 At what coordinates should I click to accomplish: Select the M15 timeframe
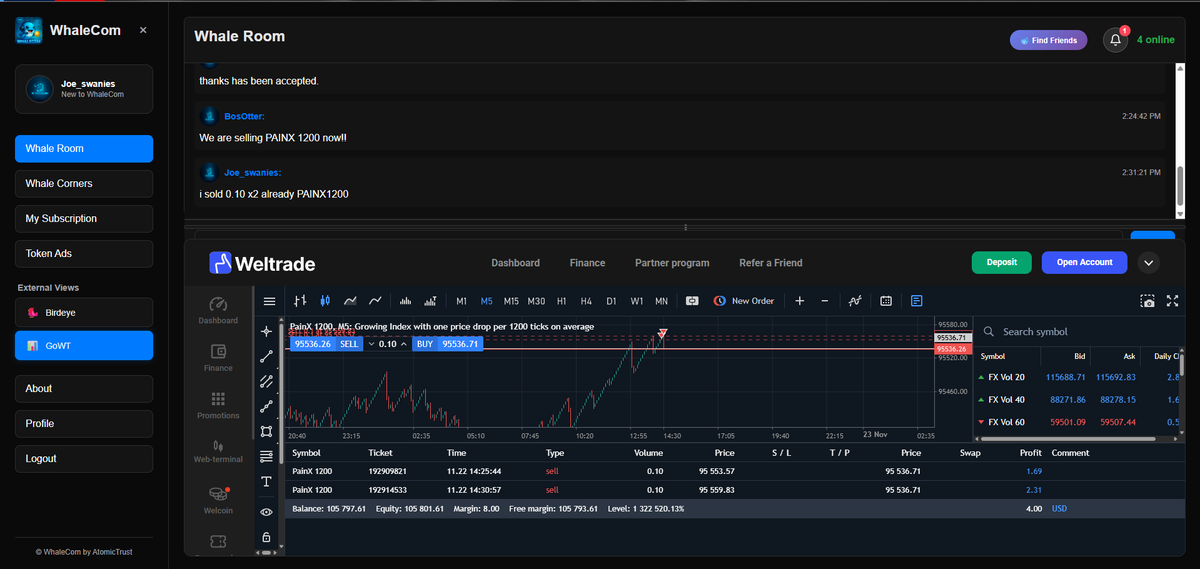click(x=511, y=301)
